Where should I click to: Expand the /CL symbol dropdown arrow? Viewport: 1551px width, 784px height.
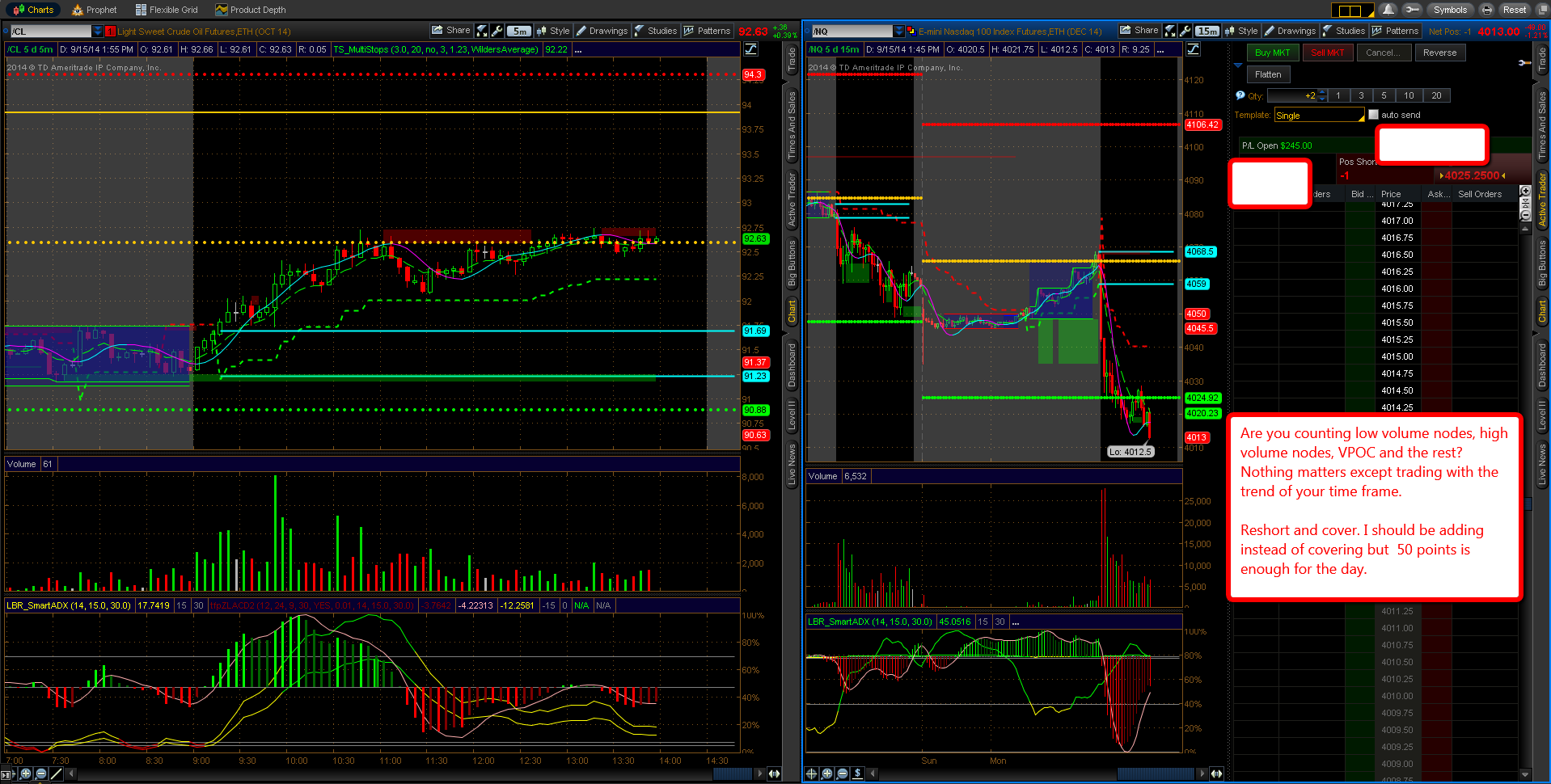click(x=98, y=32)
